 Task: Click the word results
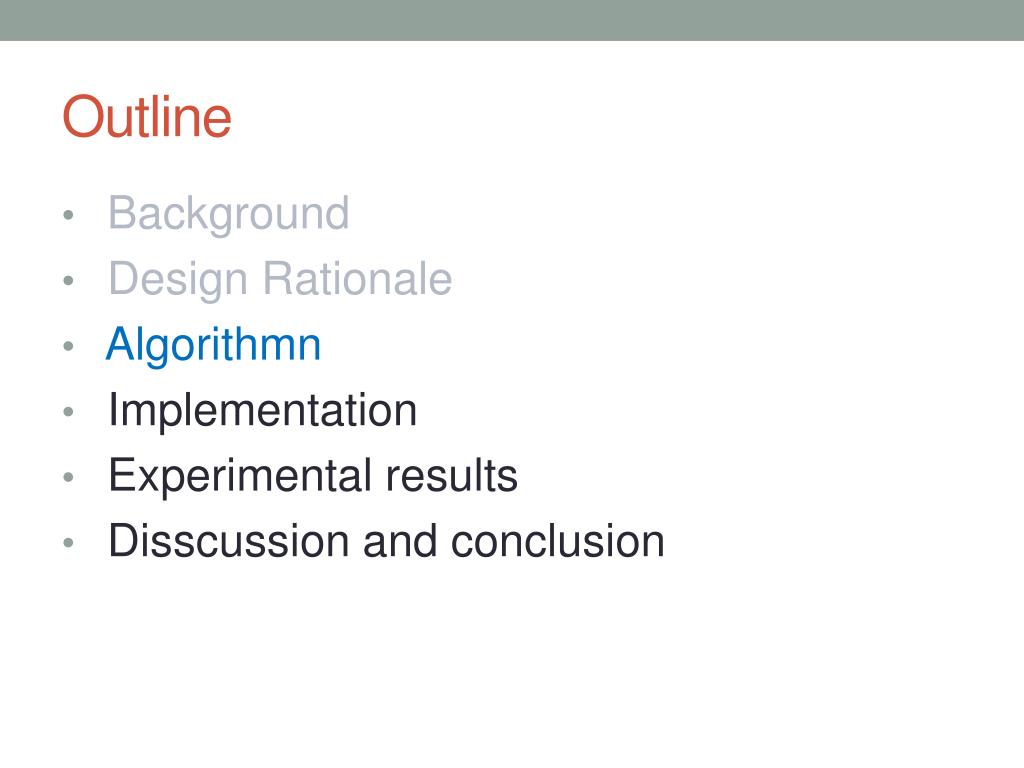click(x=452, y=476)
